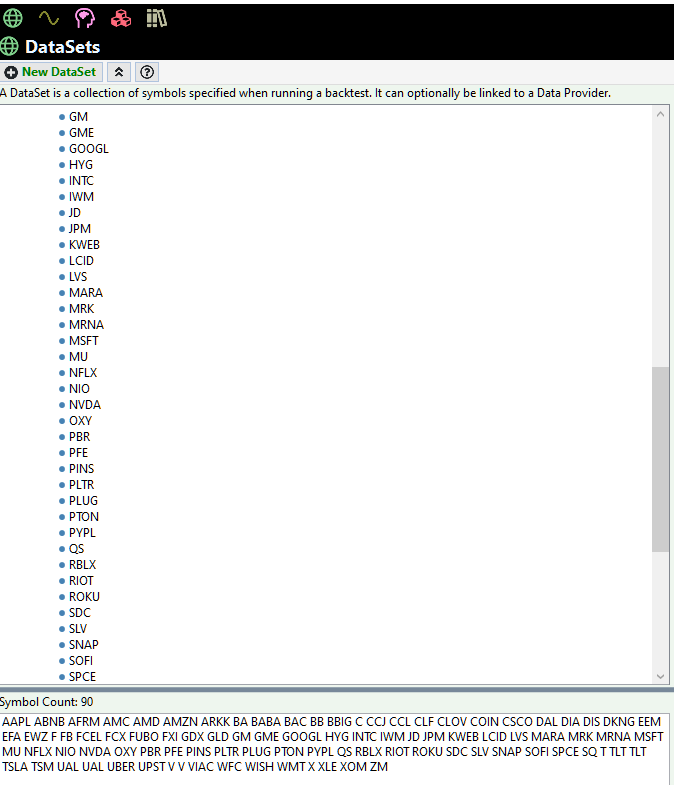Click scrollbar down arrow
This screenshot has width=674, height=785.
(660, 676)
